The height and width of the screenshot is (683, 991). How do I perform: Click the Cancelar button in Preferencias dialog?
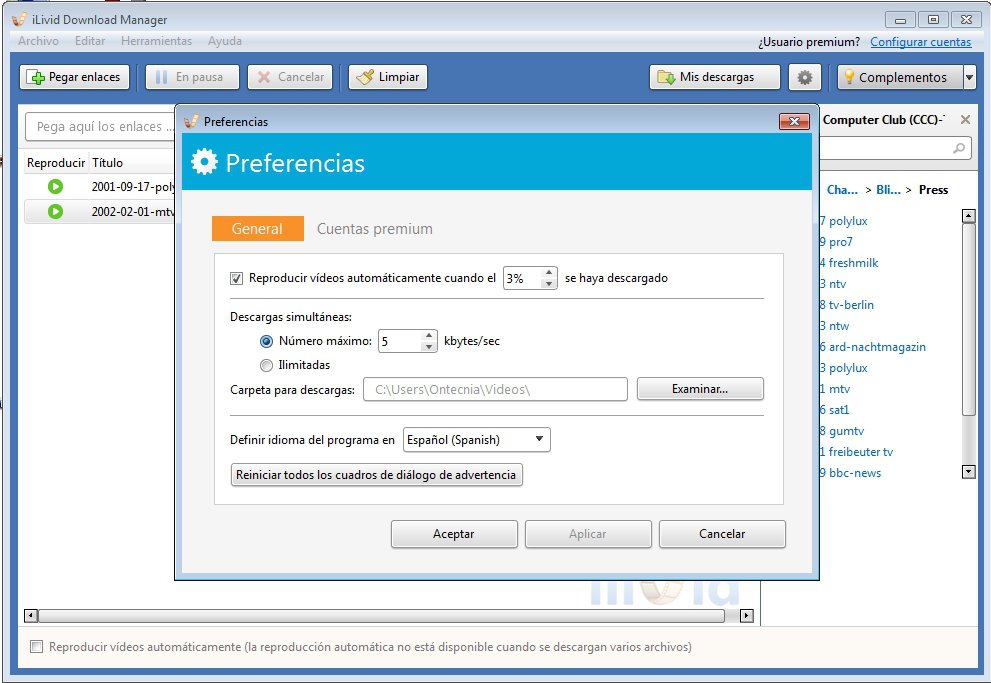[x=722, y=534]
